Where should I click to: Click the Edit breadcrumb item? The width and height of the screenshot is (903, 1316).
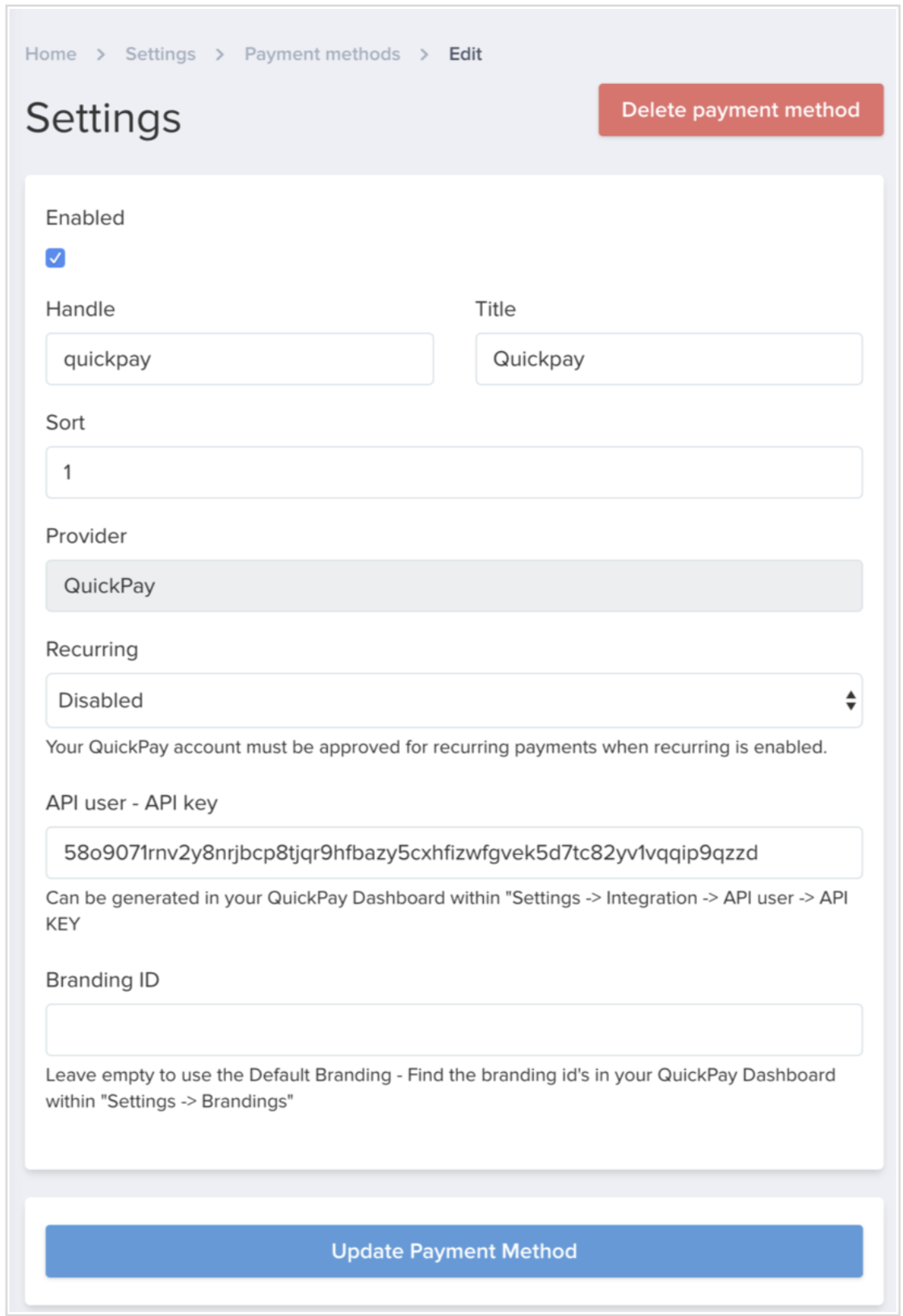[x=465, y=54]
